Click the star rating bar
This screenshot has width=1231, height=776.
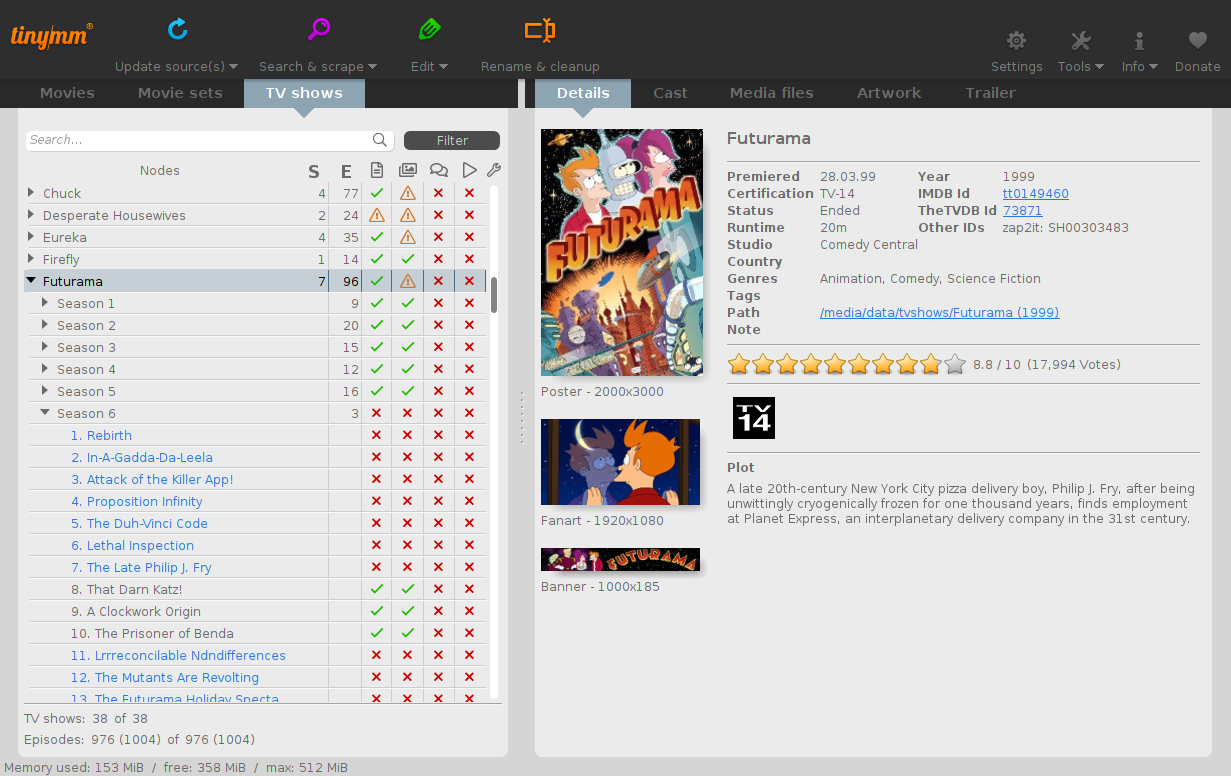[x=847, y=364]
